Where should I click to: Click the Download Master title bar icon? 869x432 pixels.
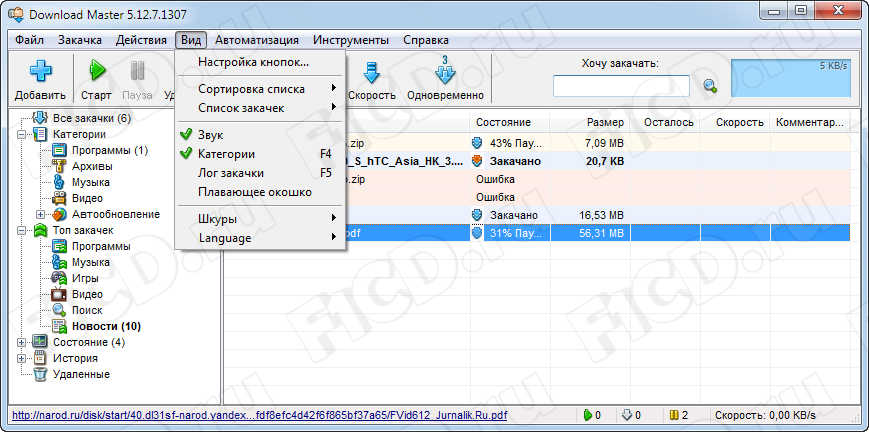[15, 14]
